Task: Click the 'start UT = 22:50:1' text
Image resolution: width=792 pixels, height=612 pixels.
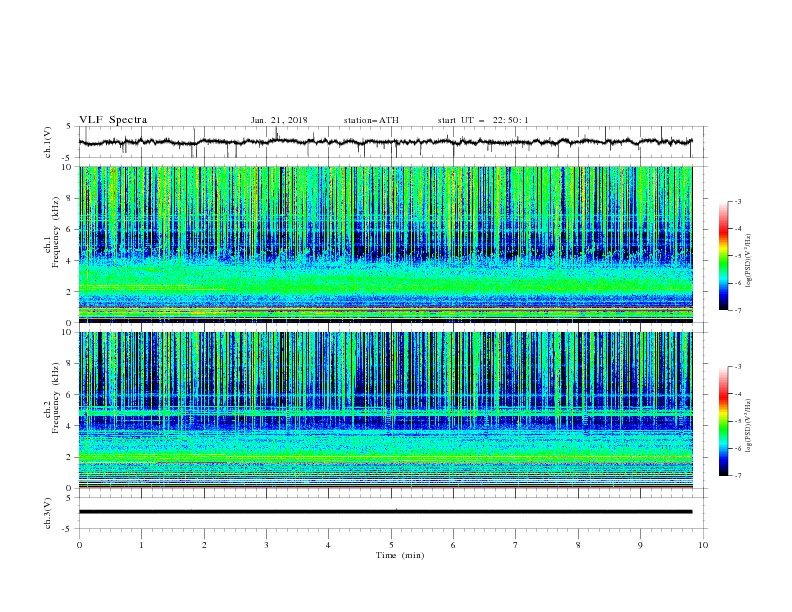Action: 483,120
